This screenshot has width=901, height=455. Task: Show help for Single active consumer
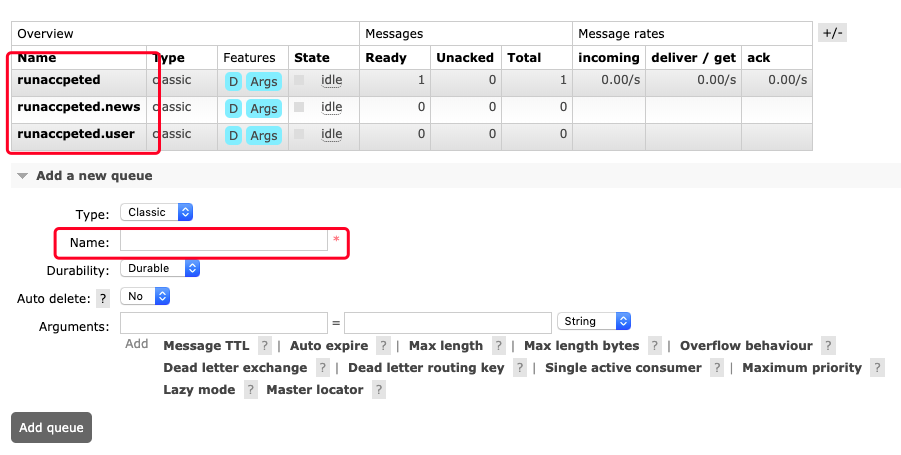(717, 368)
